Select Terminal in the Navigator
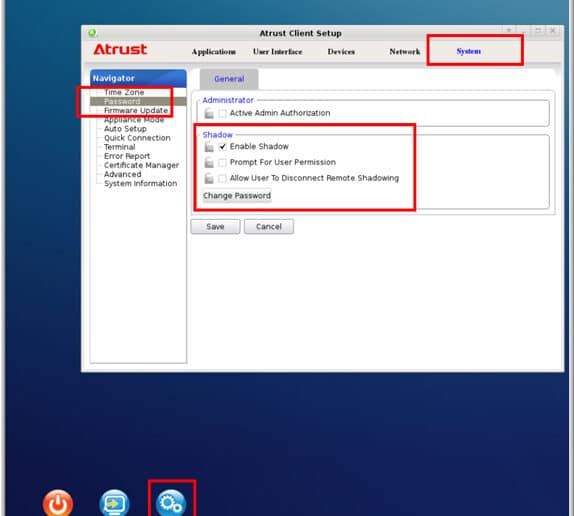574x516 pixels. [119, 147]
